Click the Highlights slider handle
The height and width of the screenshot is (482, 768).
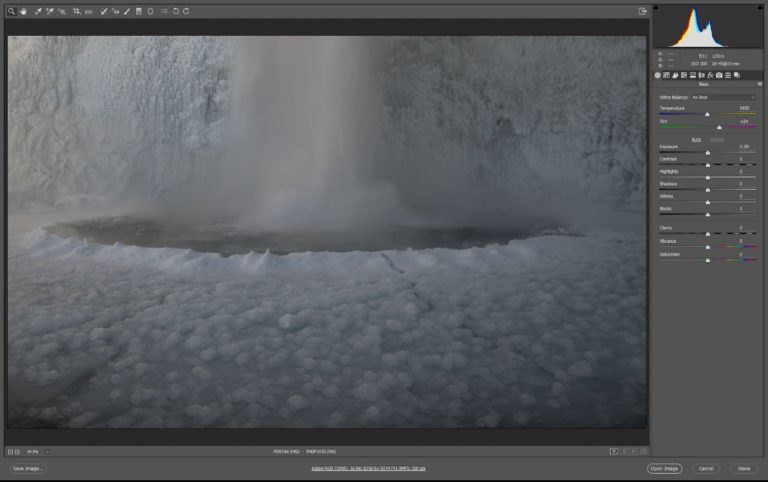(x=708, y=177)
